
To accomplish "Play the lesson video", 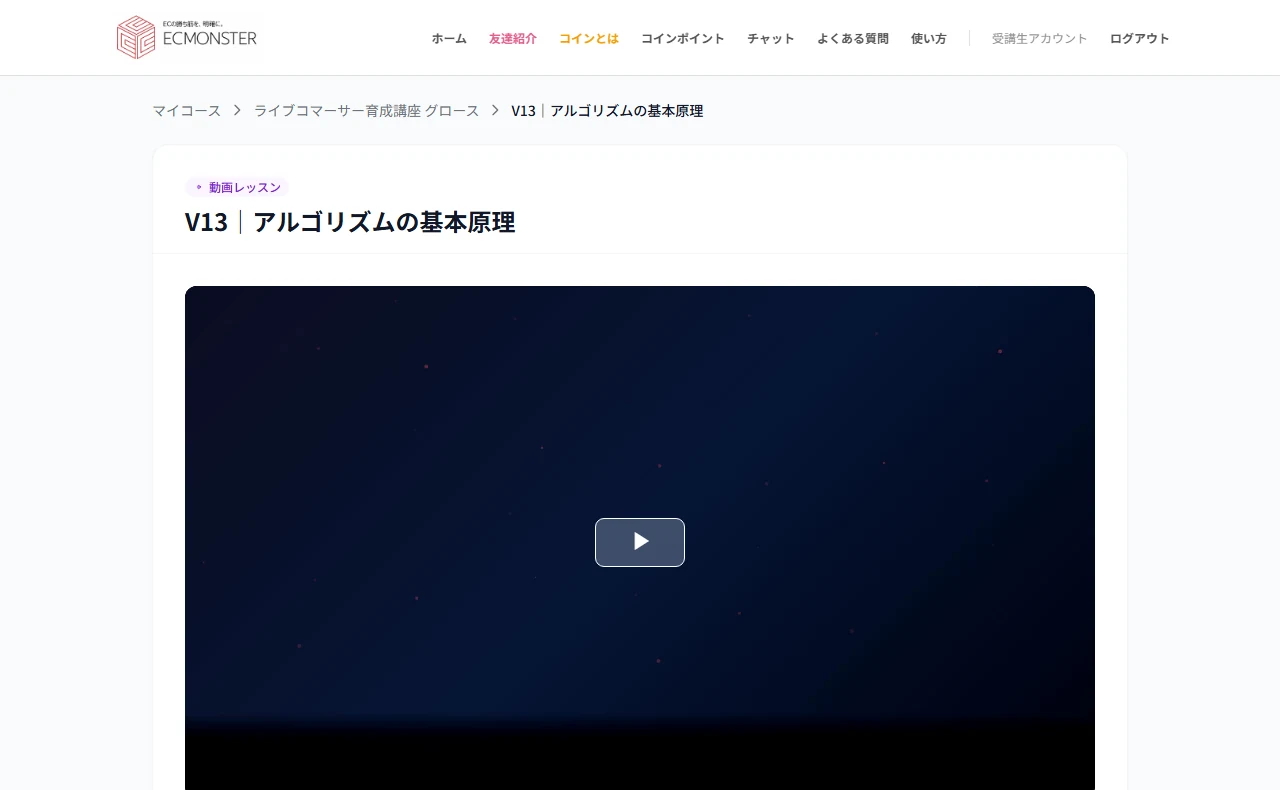I will [640, 542].
